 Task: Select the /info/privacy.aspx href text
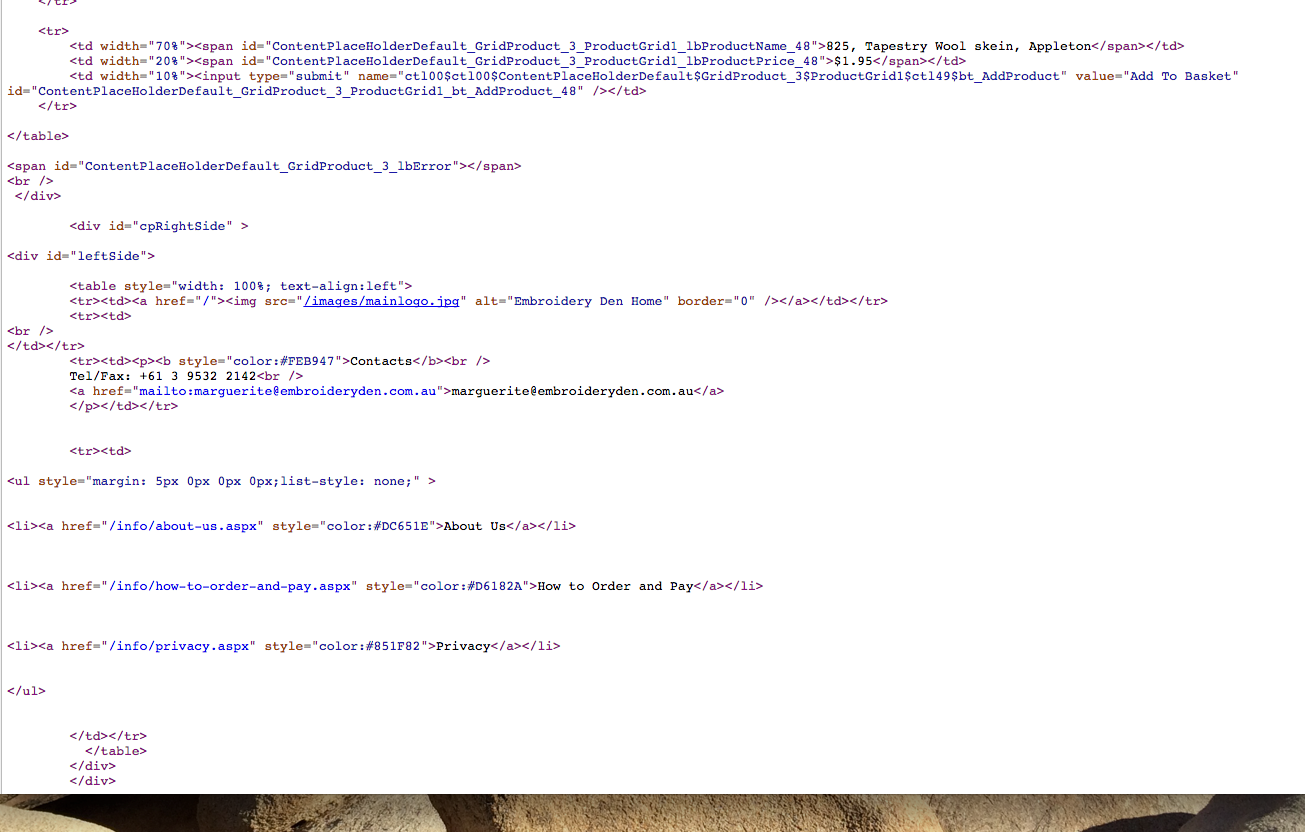tap(179, 646)
